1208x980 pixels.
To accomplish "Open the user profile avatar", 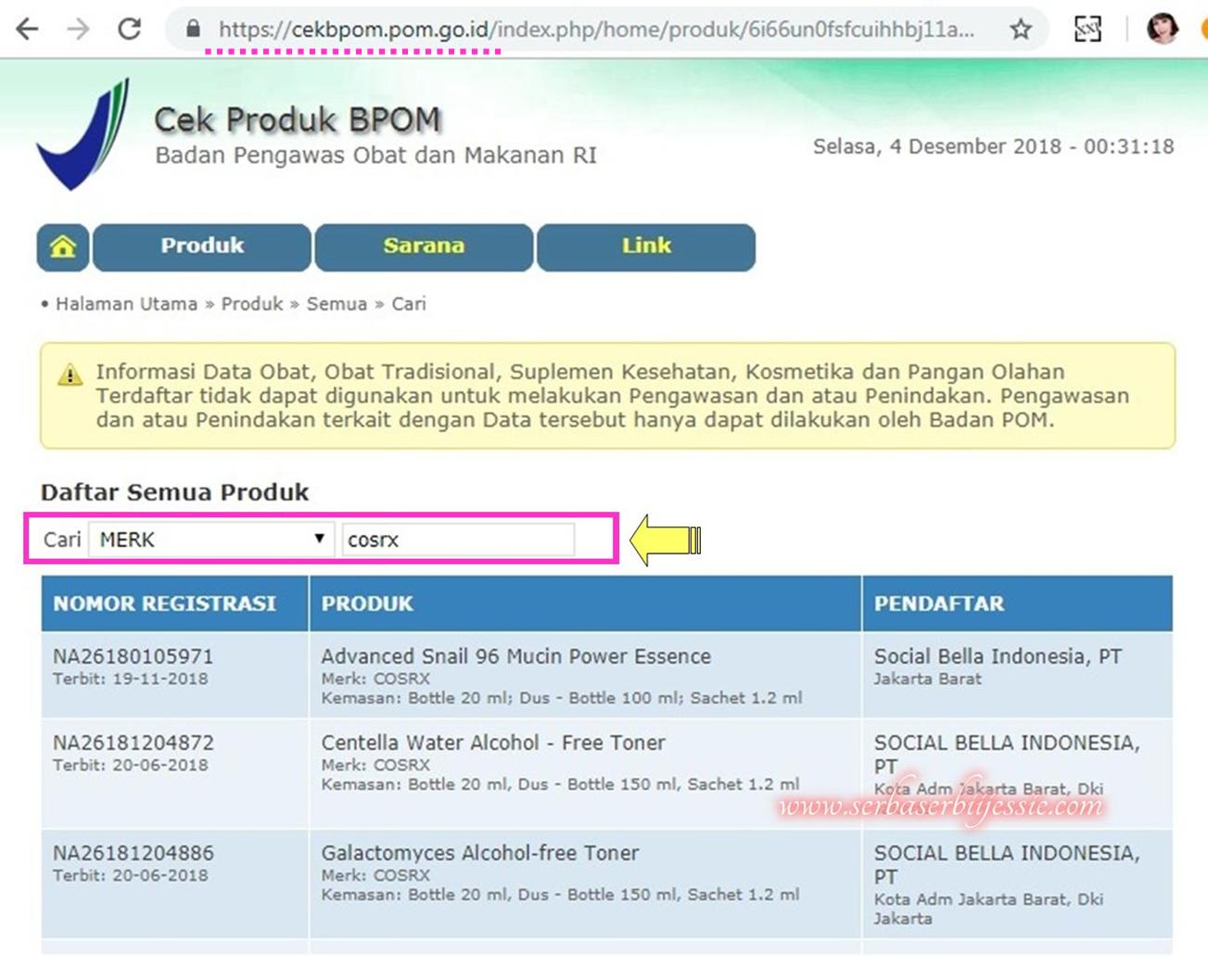I will [1162, 29].
